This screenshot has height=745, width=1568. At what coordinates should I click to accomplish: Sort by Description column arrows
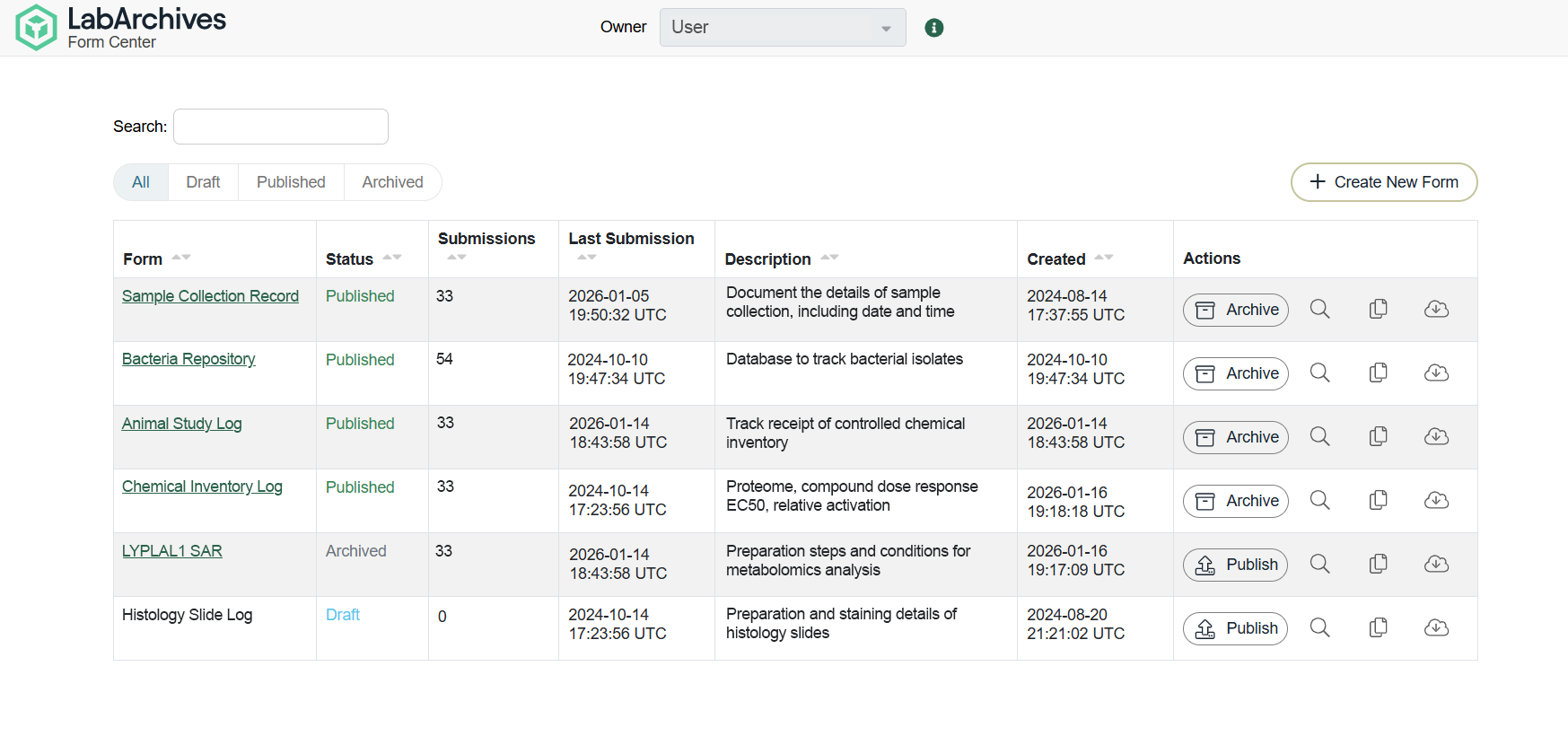pyautogui.click(x=829, y=259)
